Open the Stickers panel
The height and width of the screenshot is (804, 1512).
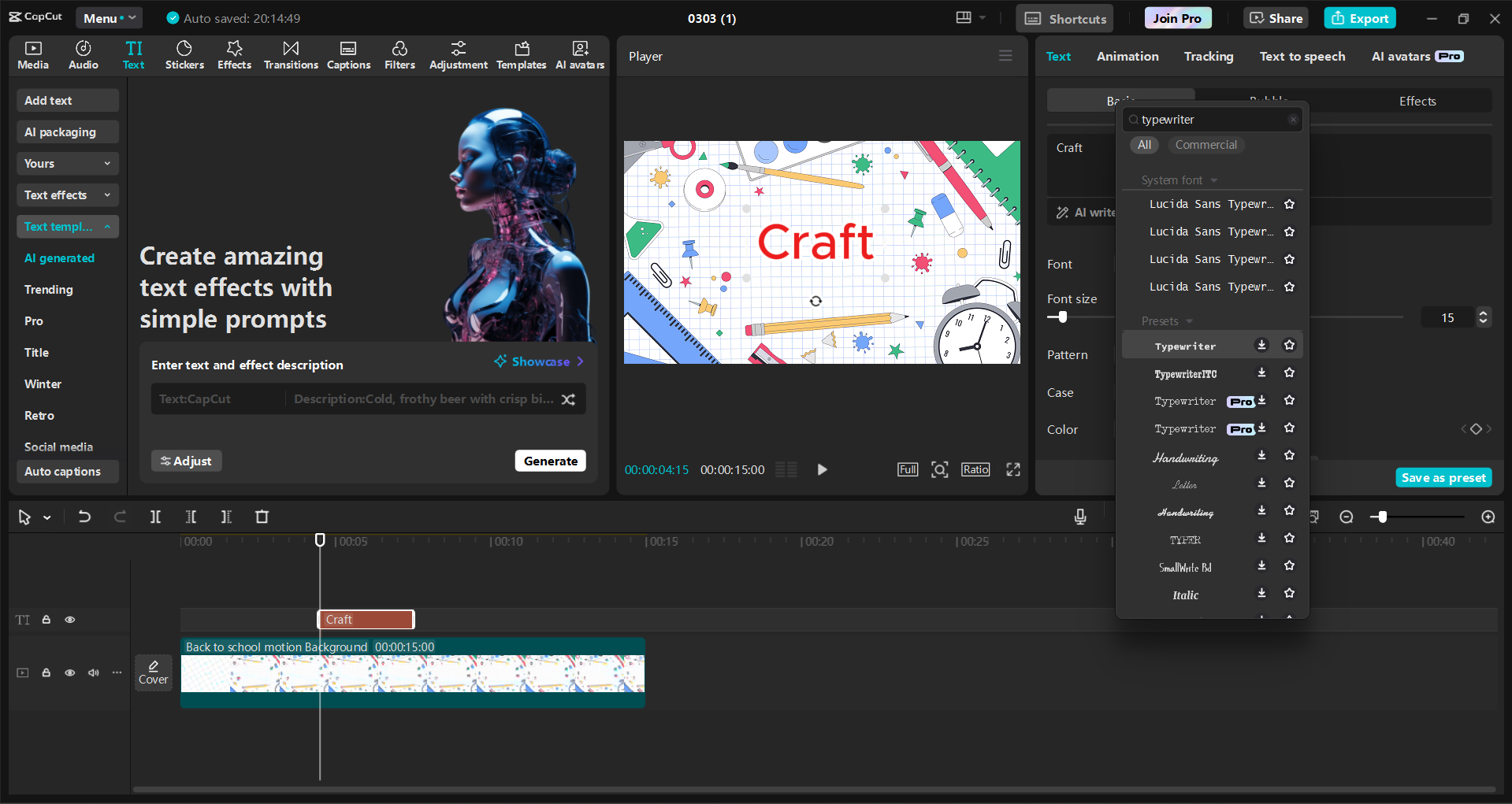pyautogui.click(x=184, y=55)
